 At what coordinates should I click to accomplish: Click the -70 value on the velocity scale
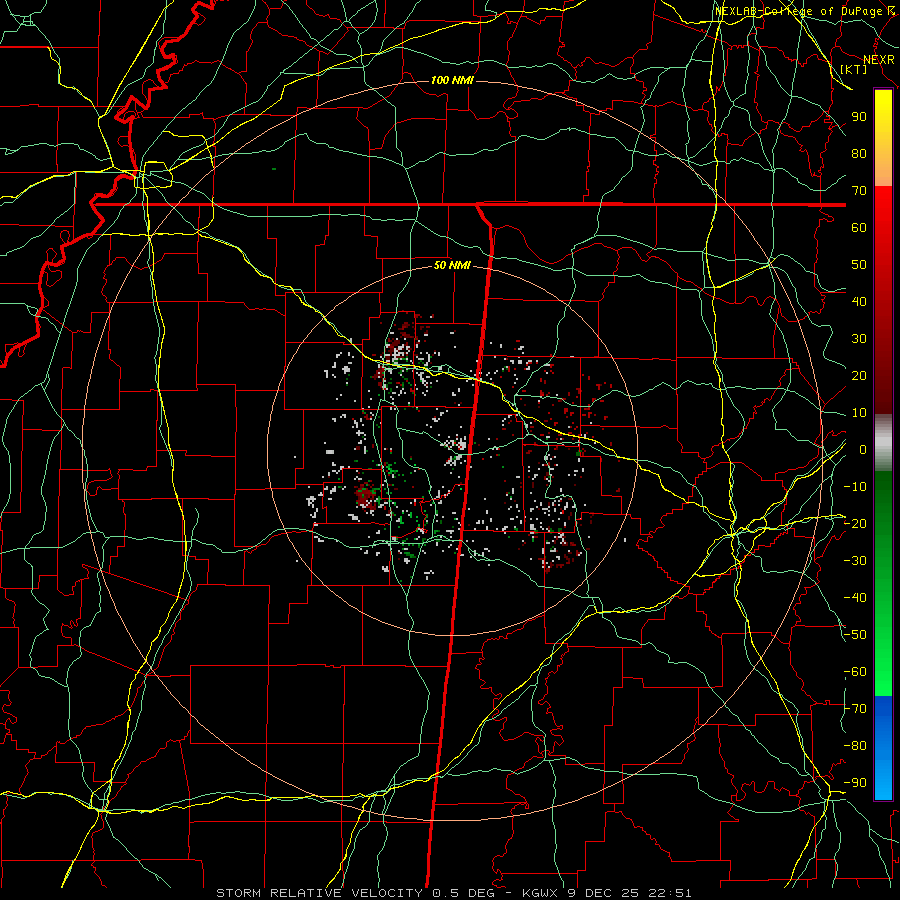855,709
